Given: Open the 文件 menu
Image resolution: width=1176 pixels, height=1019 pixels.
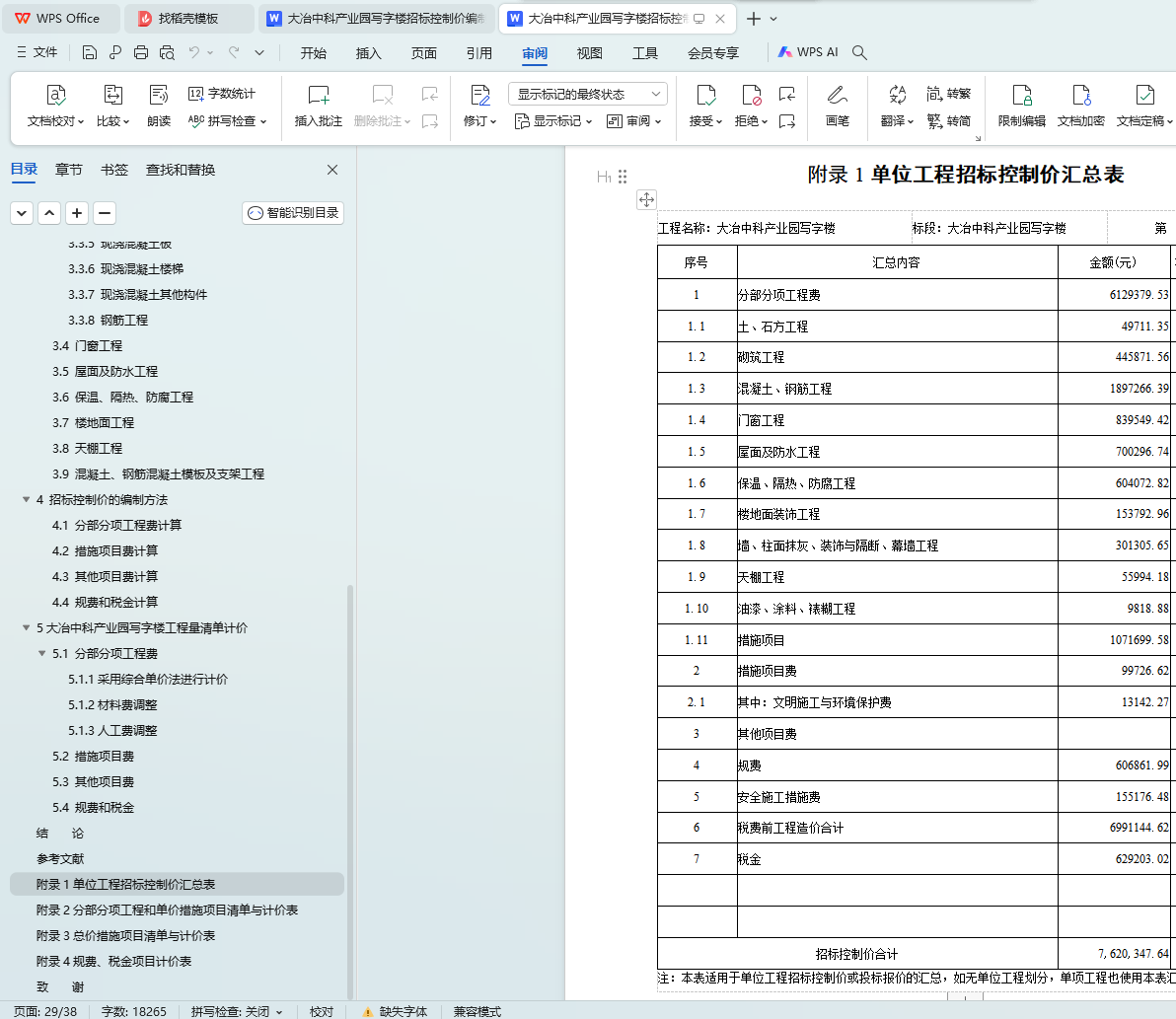Looking at the screenshot, I should 37,51.
